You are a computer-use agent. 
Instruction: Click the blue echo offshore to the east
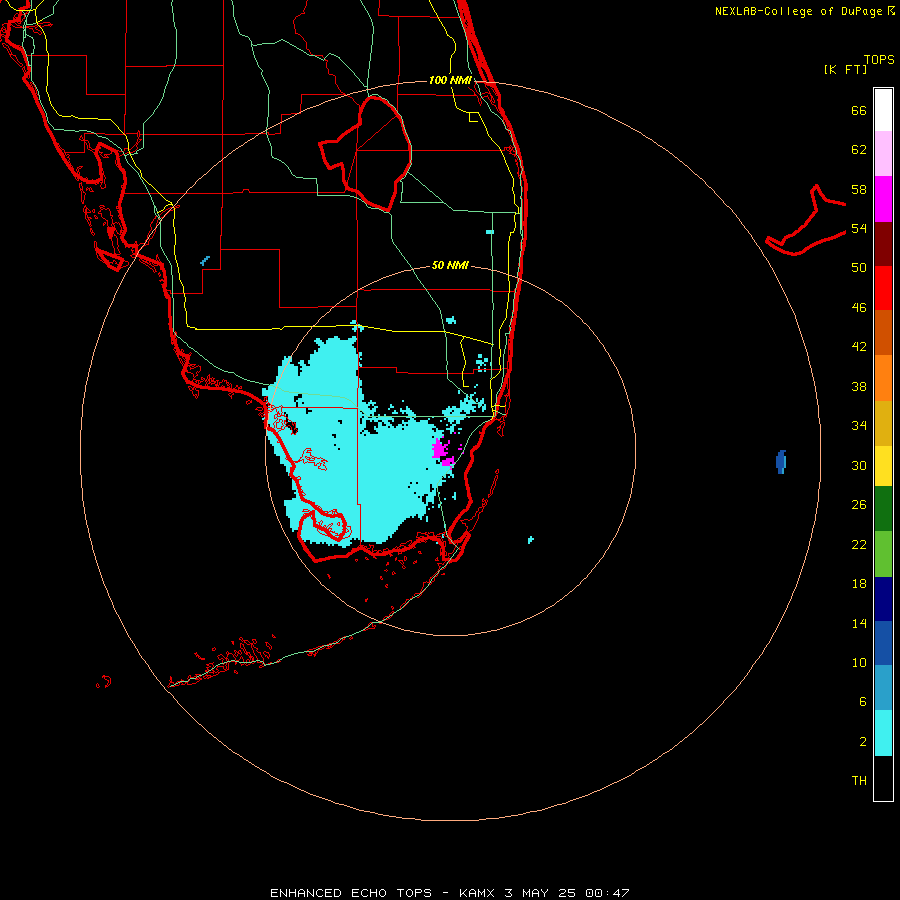tap(781, 461)
